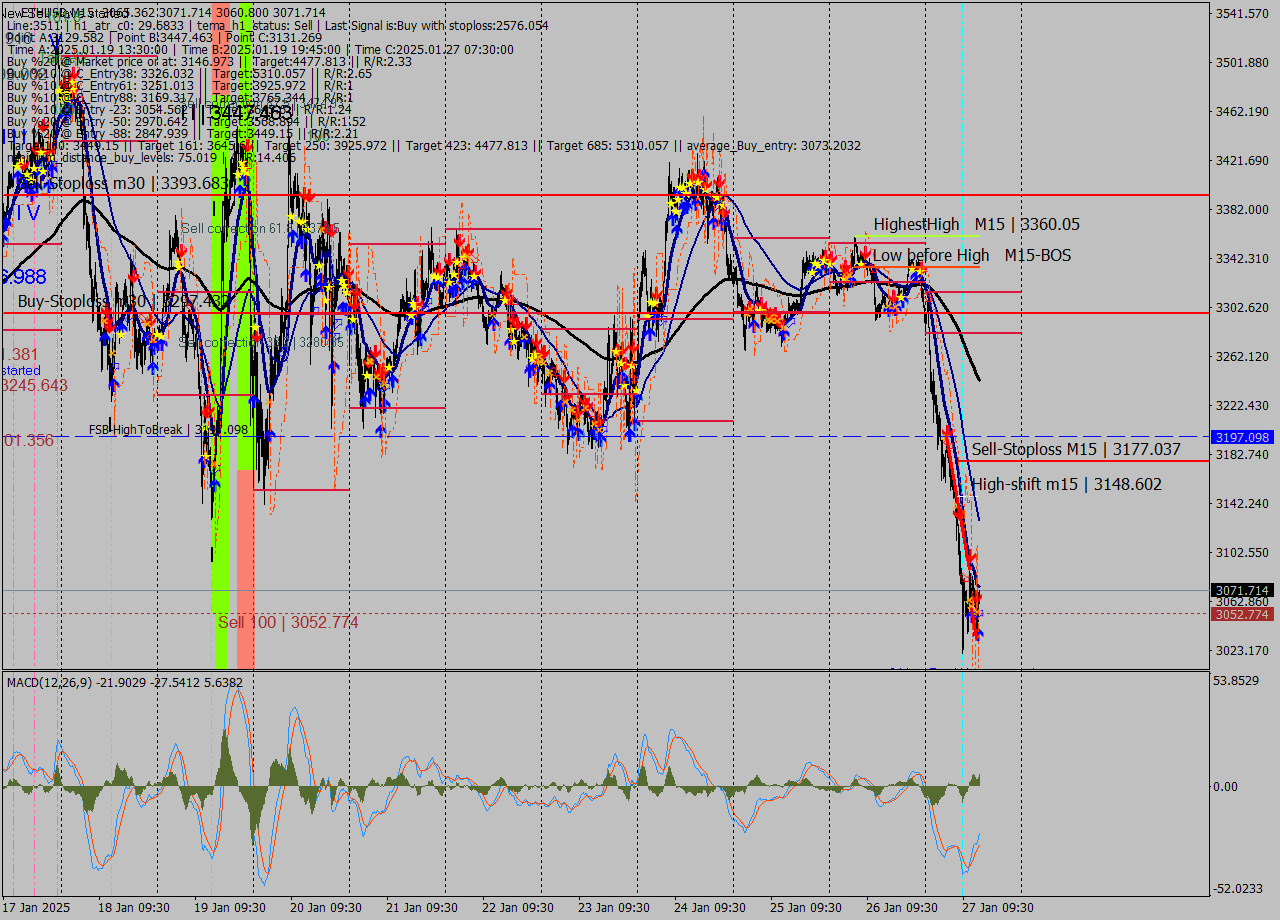
Task: Click the 'Point A:3129.582 | Point B' line
Action: 164,38
